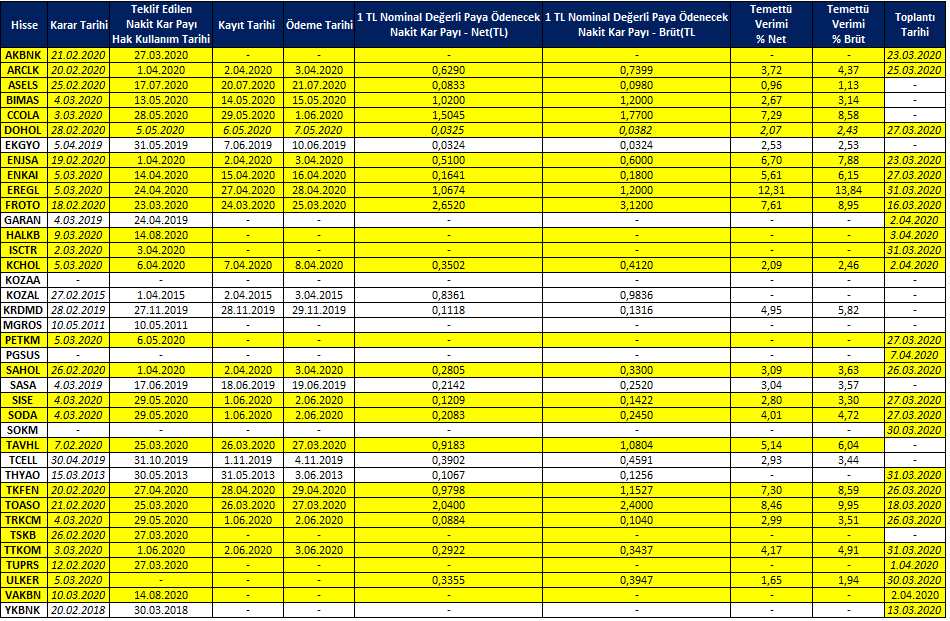The image size is (950, 621).
Task: Select the Karar Tarihi column header
Action: click(x=79, y=25)
